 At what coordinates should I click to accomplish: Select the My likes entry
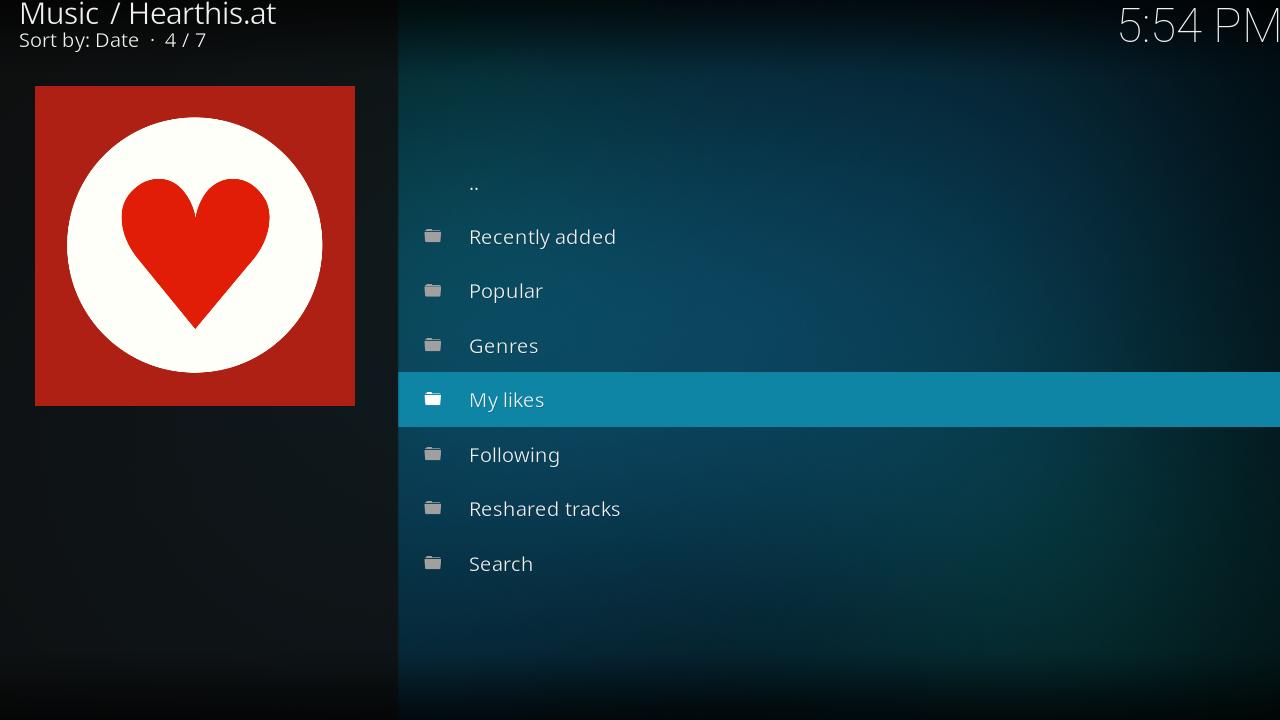pos(507,400)
